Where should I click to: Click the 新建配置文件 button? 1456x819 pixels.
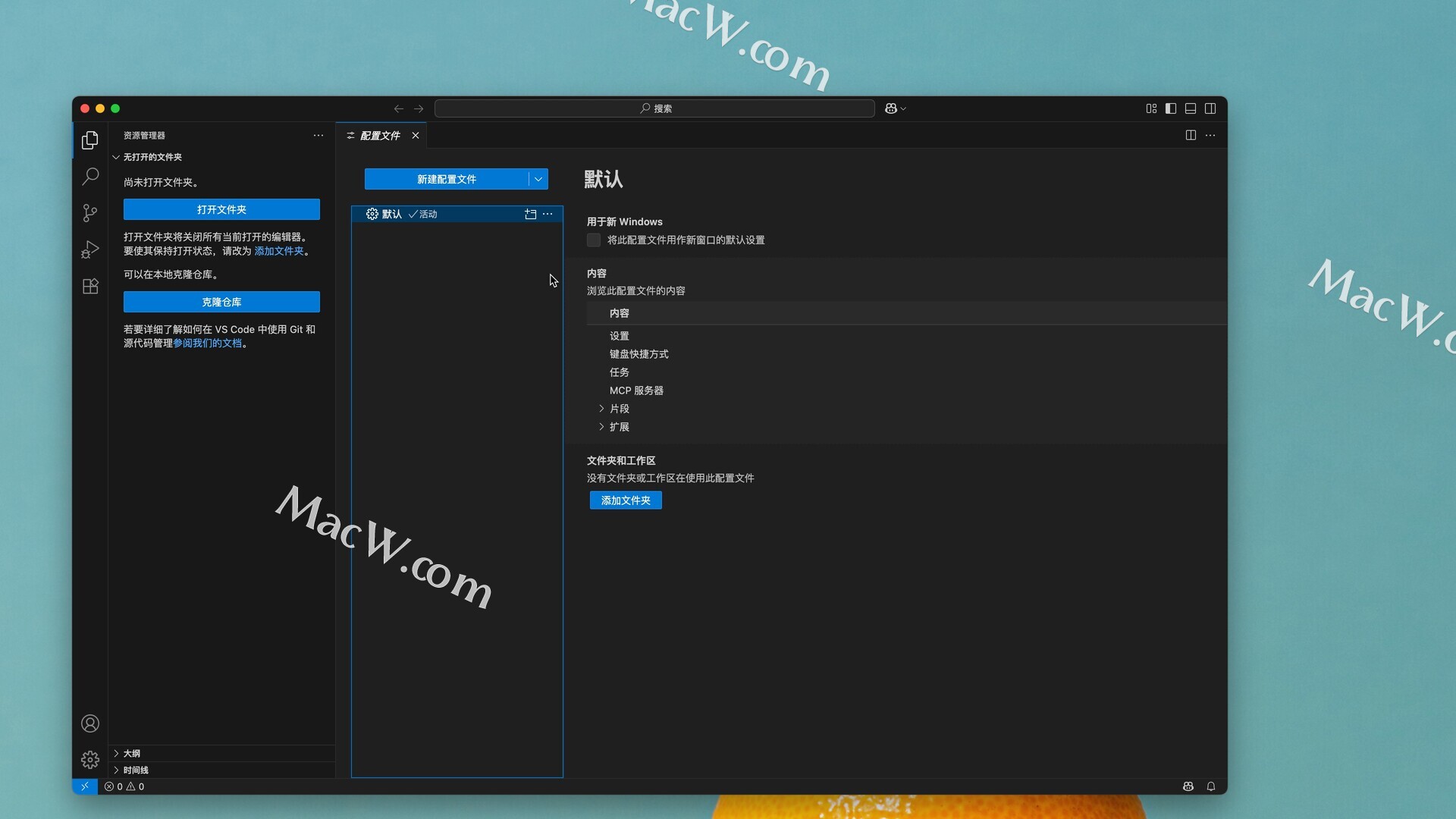(447, 179)
